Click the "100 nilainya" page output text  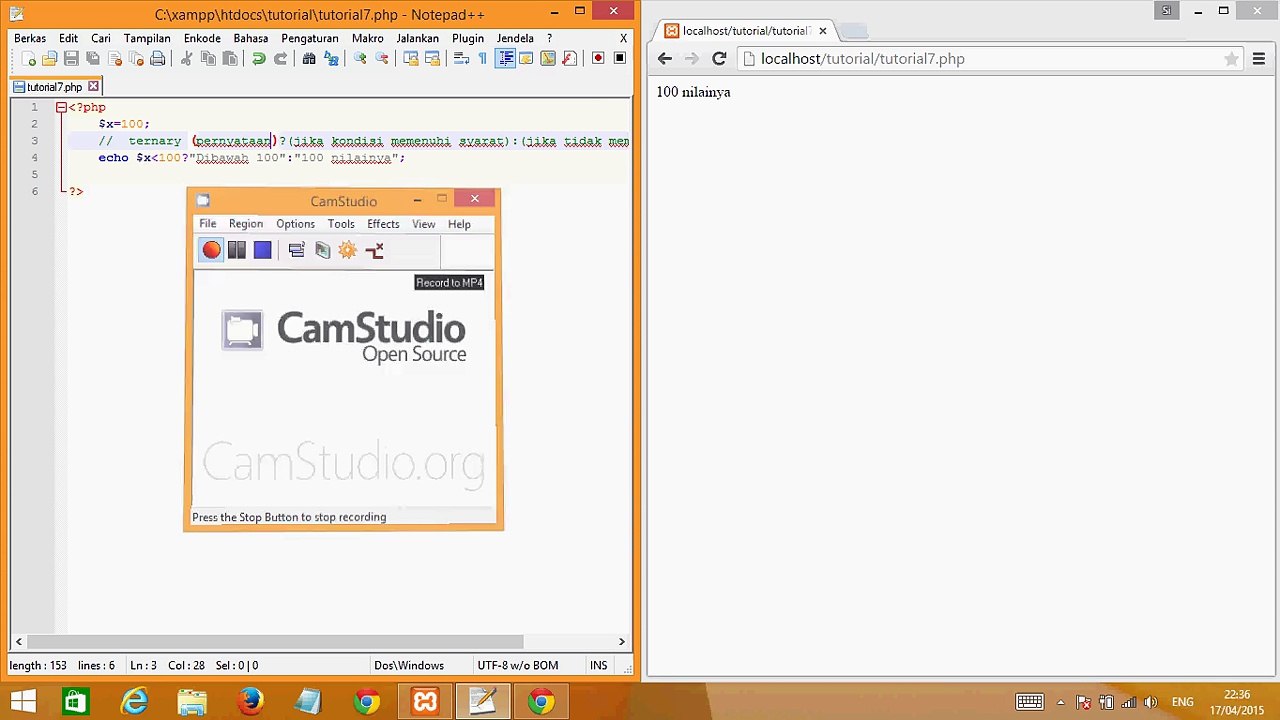click(x=693, y=92)
